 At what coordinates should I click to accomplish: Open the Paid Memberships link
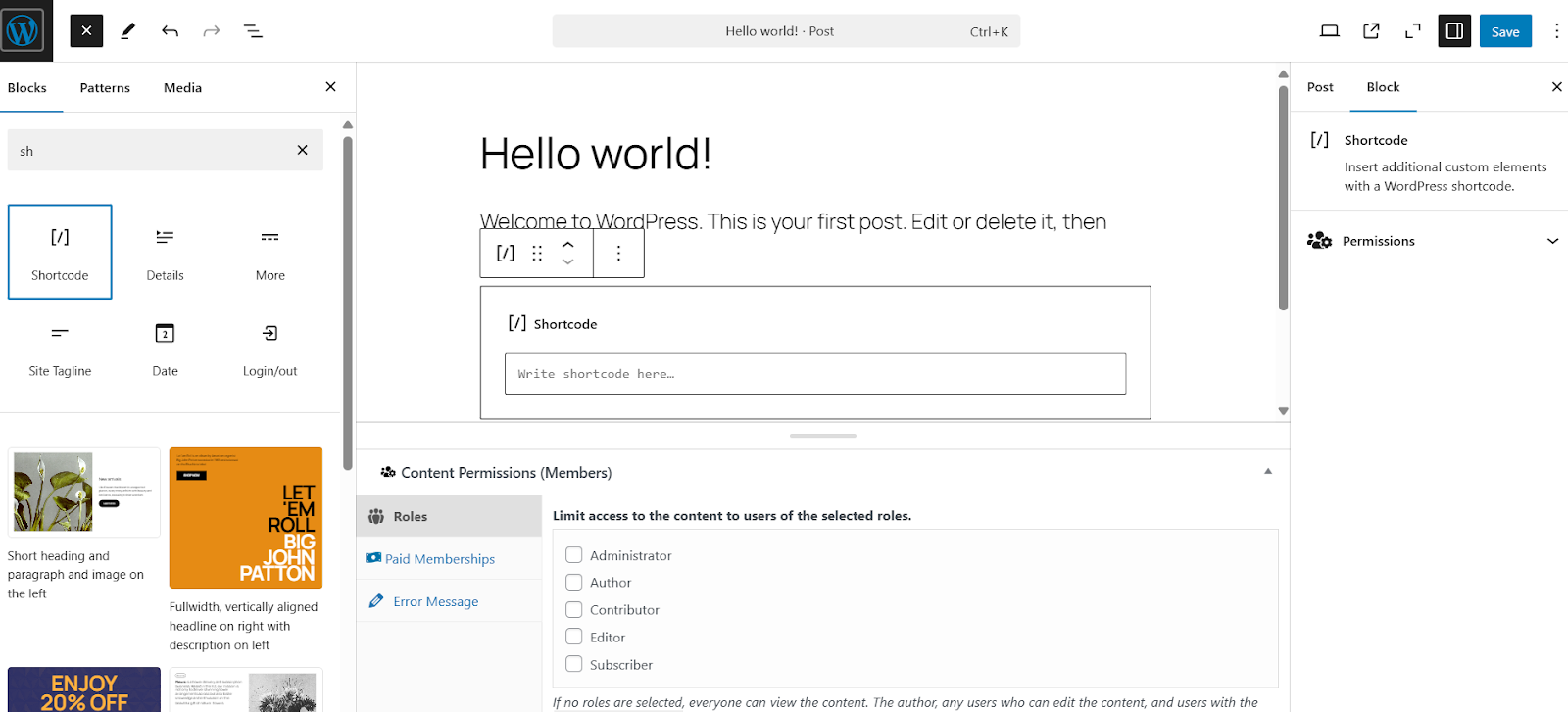point(439,559)
